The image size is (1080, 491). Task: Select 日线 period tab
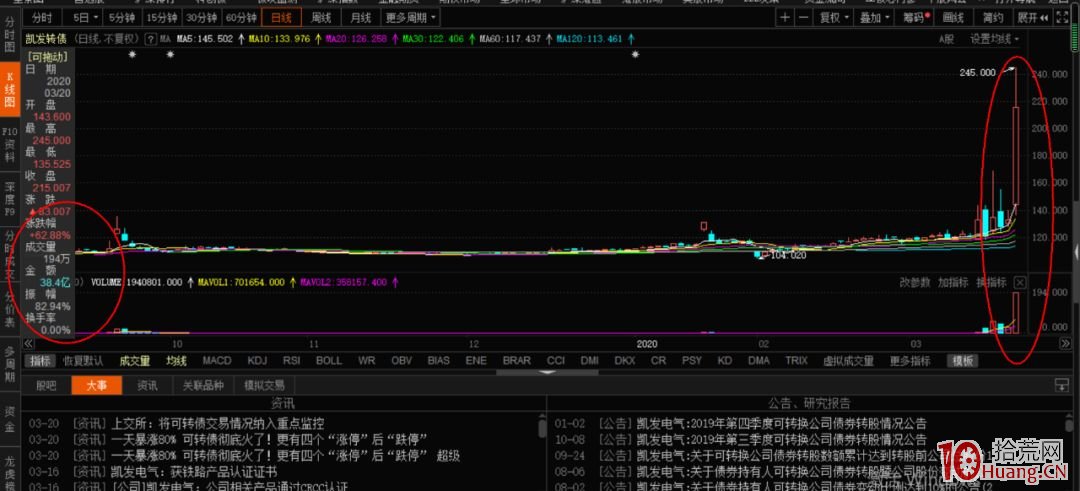[x=281, y=18]
